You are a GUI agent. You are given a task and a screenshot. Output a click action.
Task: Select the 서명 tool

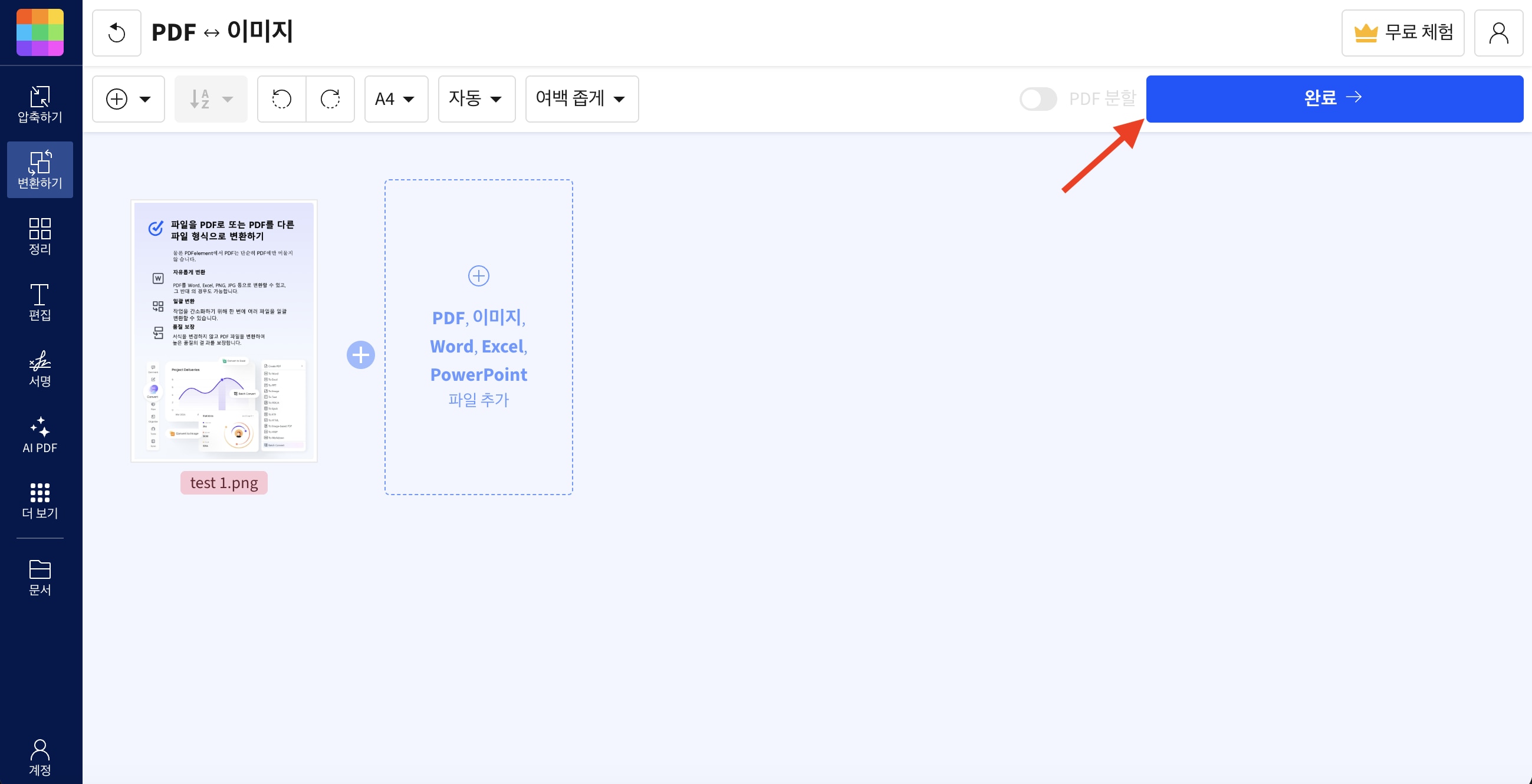40,369
